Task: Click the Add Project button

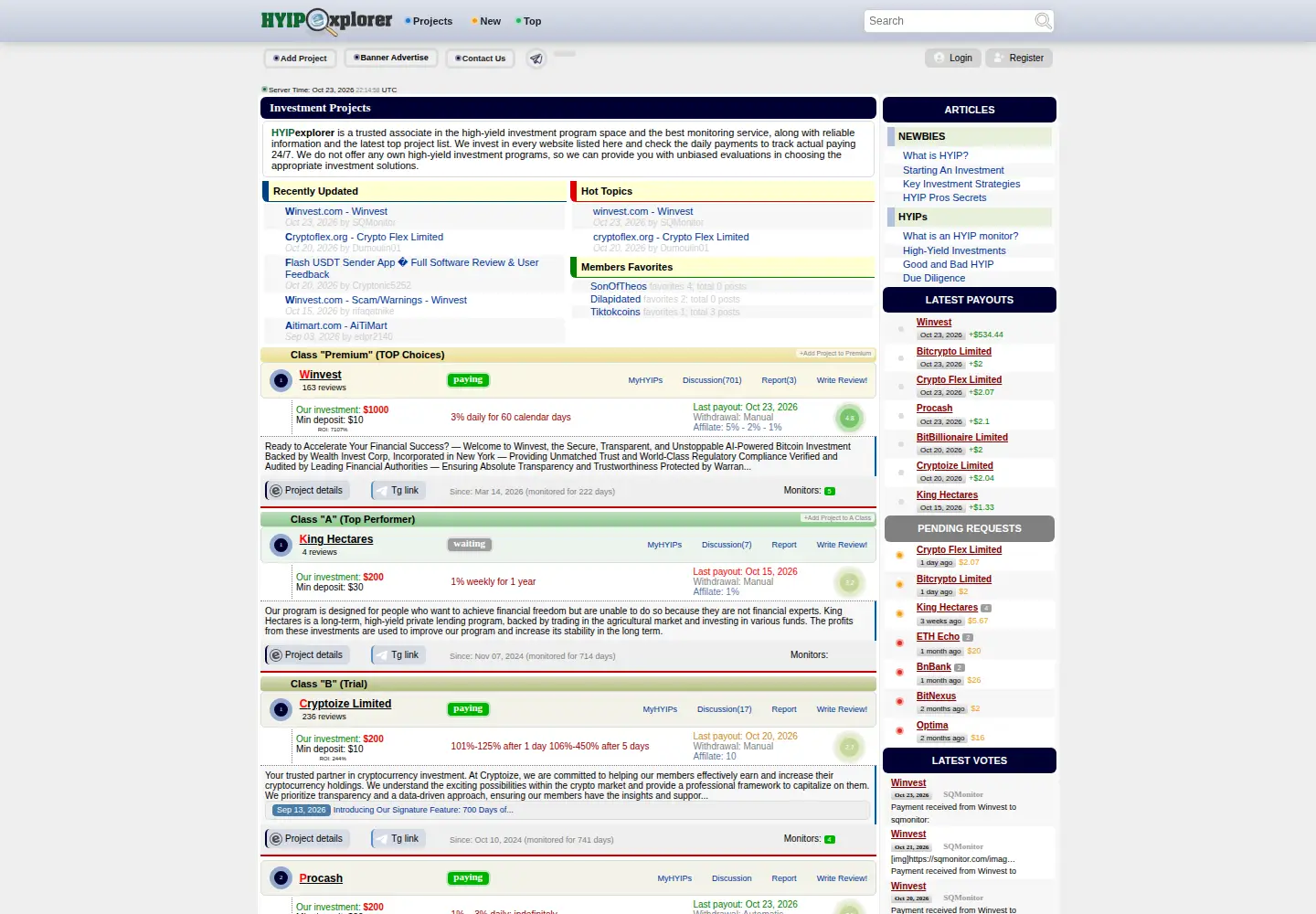Action: [300, 58]
